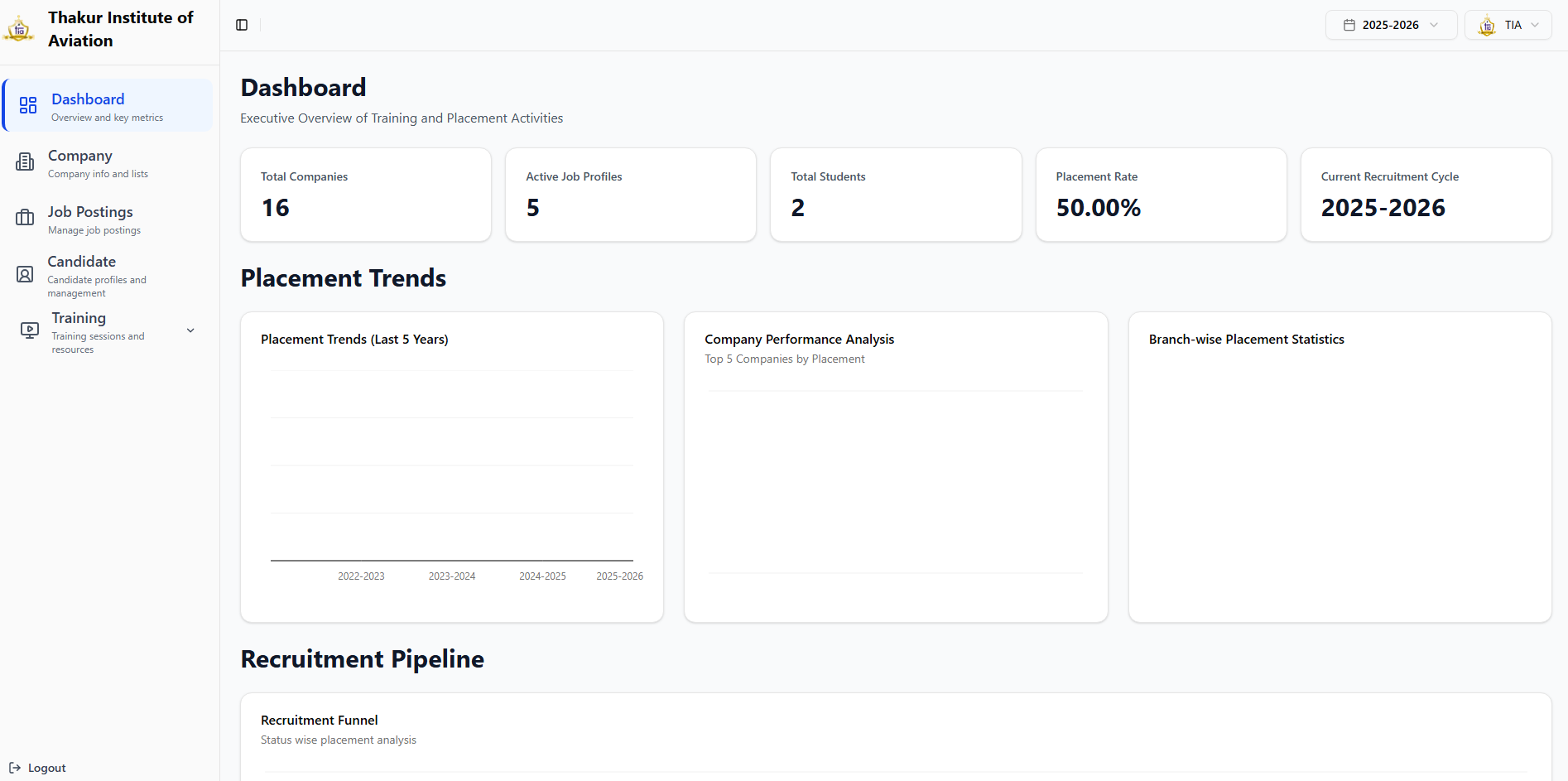Click the Thakur Institute logo in sidebar header
Image resolution: width=1568 pixels, height=781 pixels.
click(19, 29)
